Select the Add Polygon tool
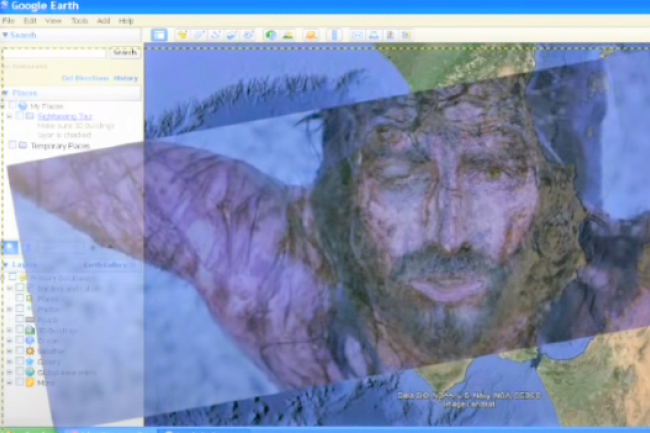This screenshot has width=650, height=433. coord(200,35)
